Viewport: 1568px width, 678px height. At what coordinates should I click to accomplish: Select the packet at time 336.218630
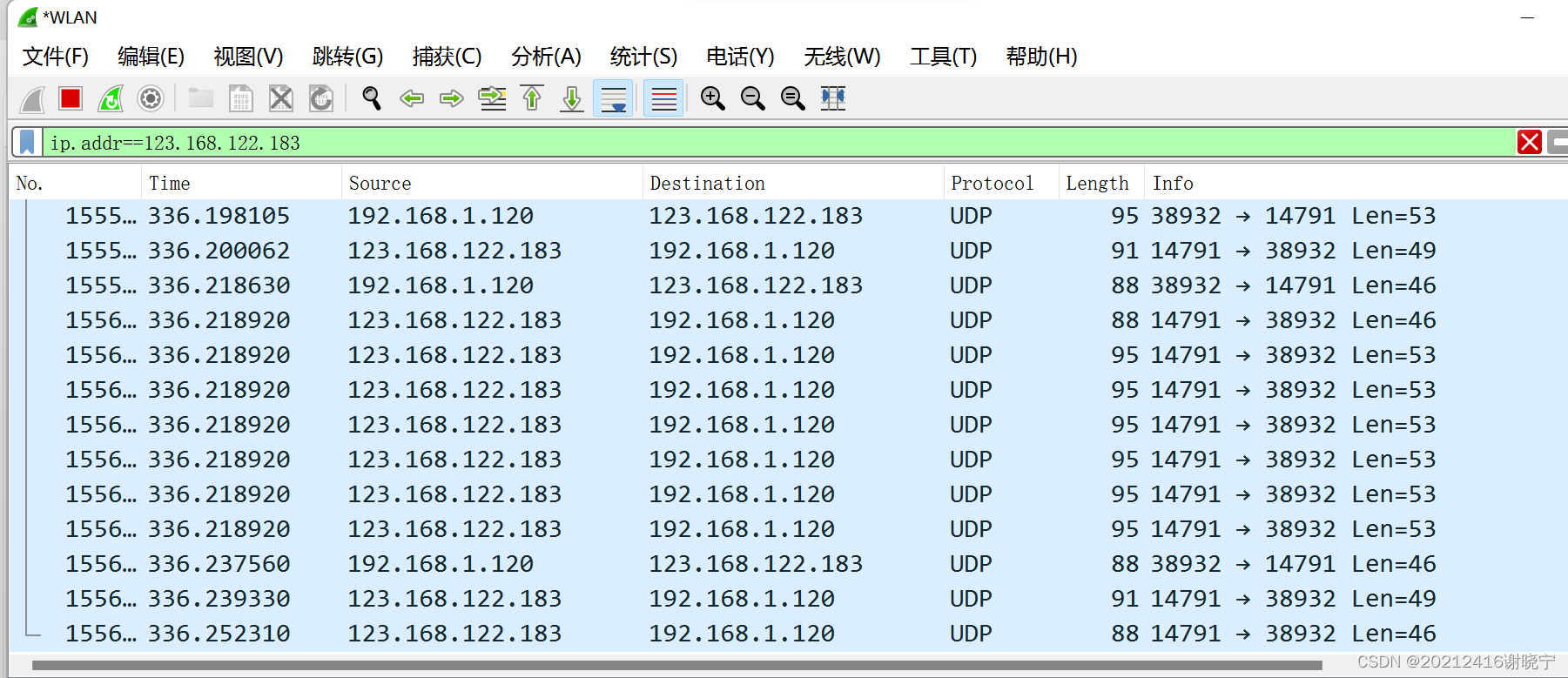pos(788,285)
